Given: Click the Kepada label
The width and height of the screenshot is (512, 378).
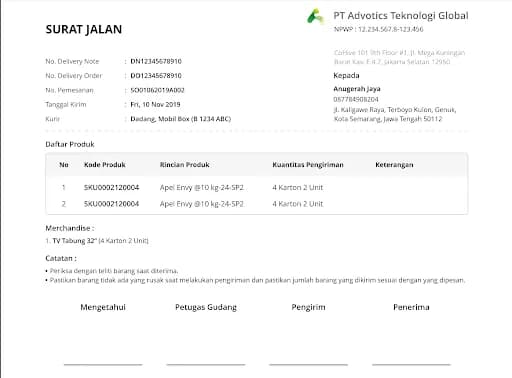Looking at the screenshot, I should 346,76.
